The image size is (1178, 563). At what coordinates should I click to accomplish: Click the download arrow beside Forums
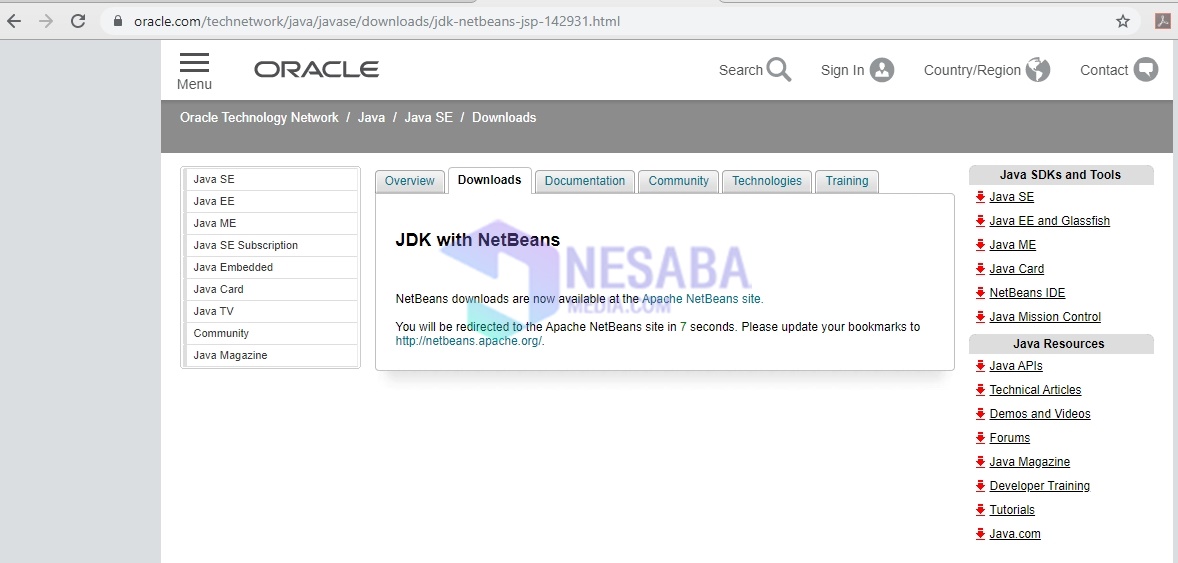[980, 438]
